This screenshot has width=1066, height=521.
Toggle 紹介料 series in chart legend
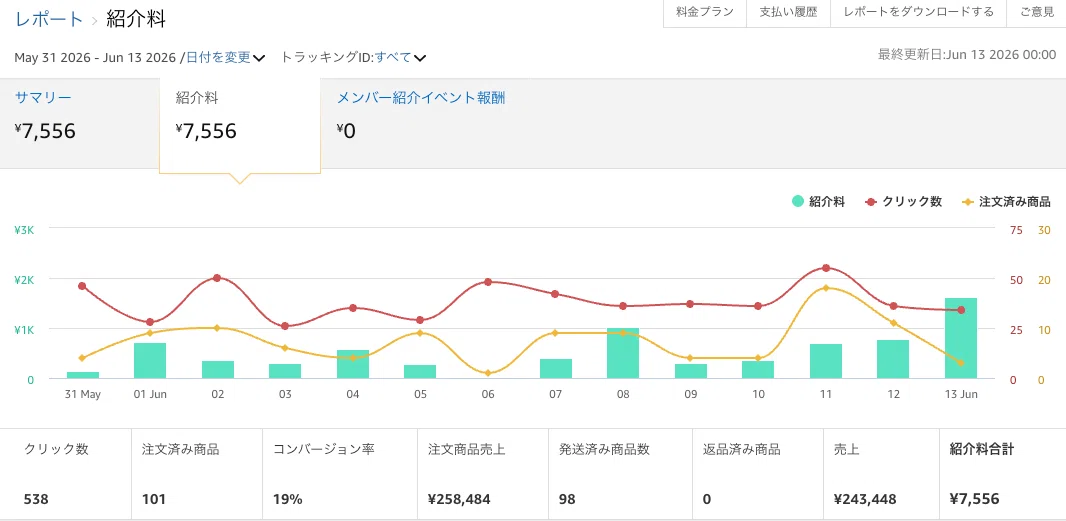819,201
